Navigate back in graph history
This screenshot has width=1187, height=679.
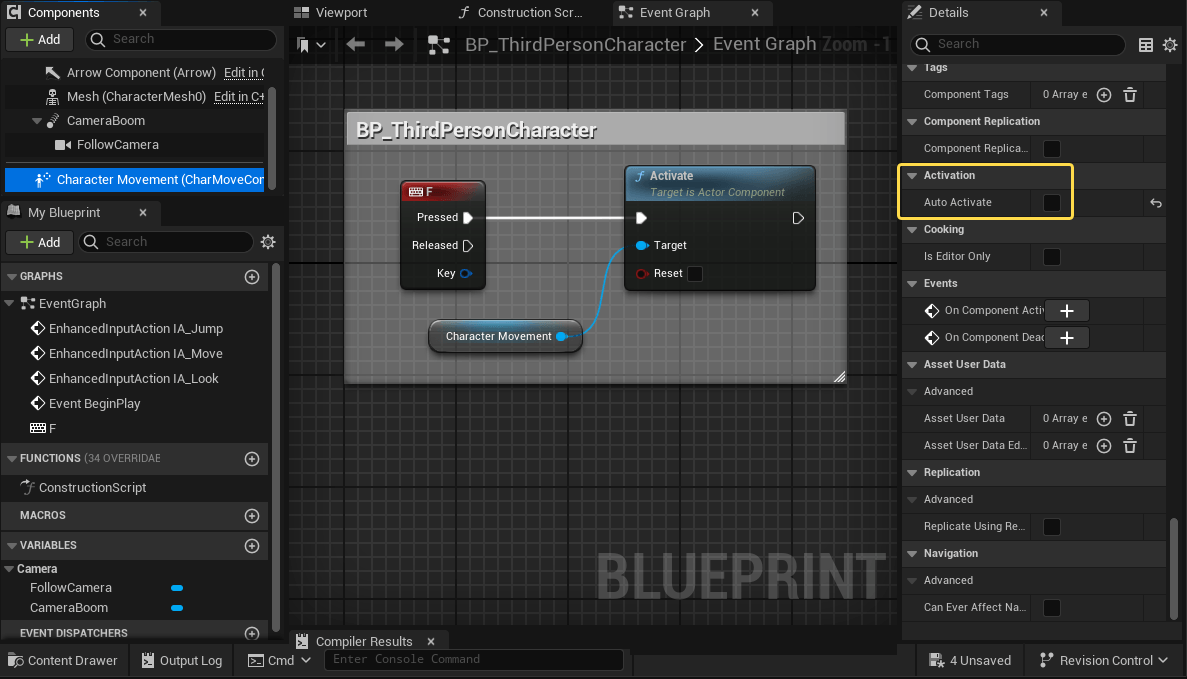coord(355,45)
